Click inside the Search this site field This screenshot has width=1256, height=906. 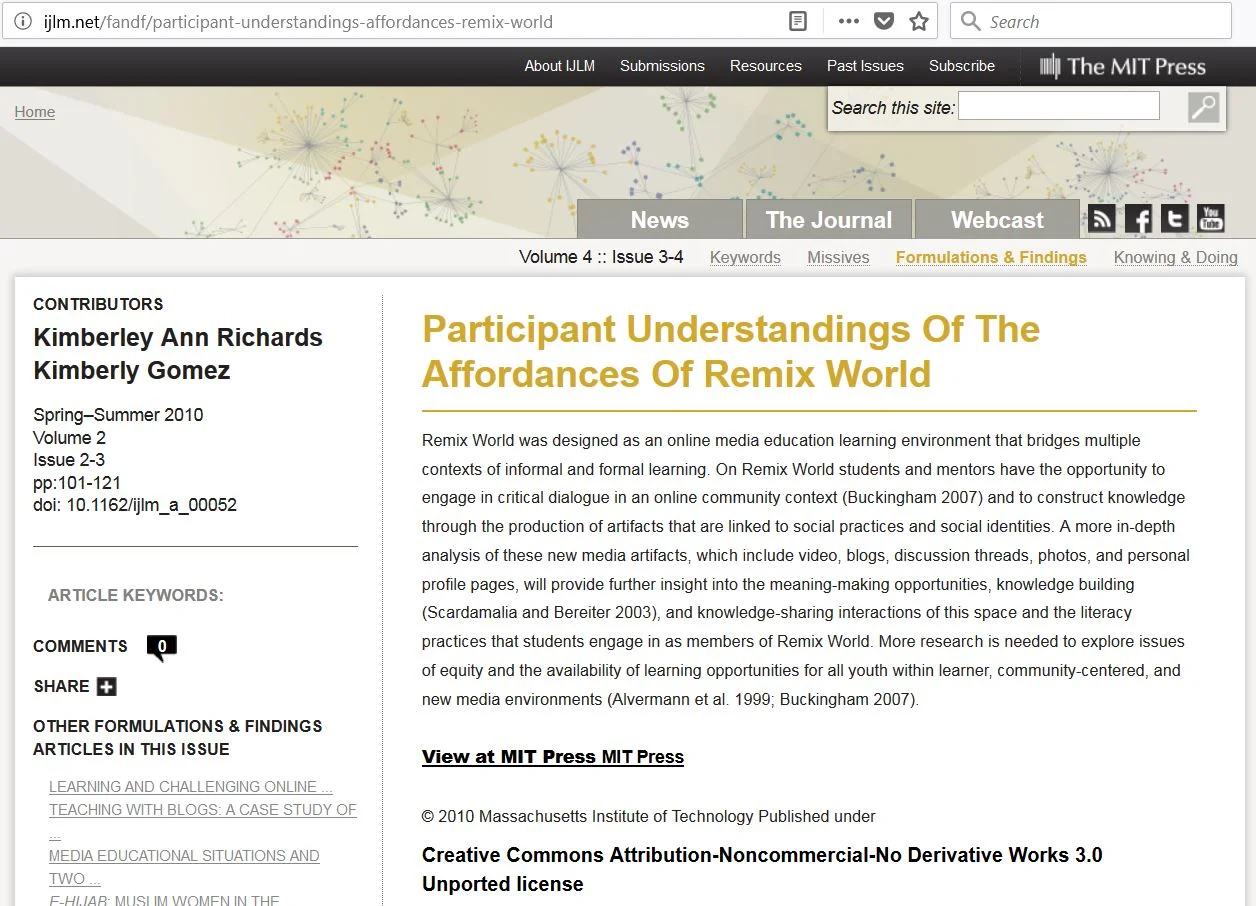coord(1058,105)
